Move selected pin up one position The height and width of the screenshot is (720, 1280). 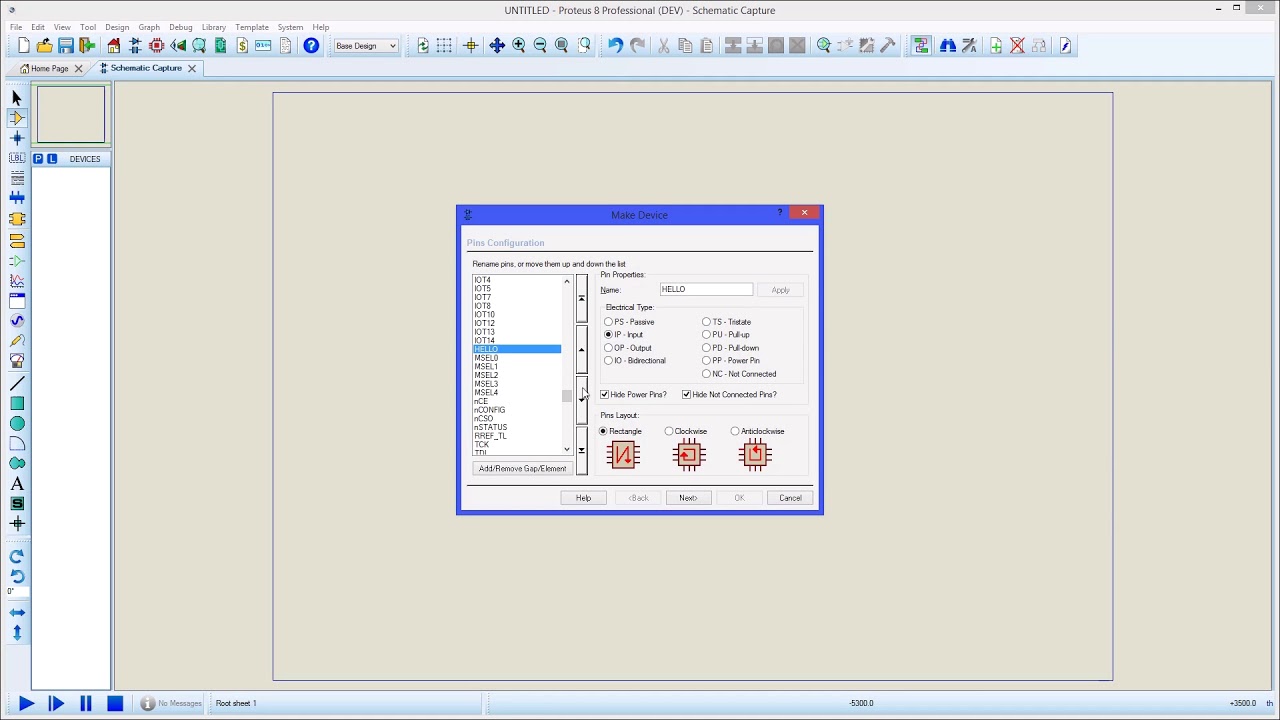coord(581,349)
